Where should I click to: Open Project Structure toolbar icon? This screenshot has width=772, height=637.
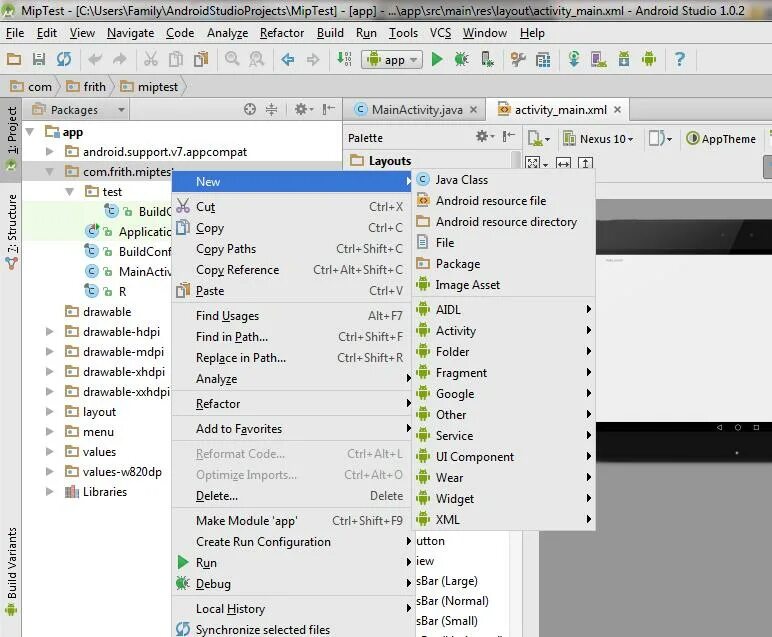[x=543, y=60]
